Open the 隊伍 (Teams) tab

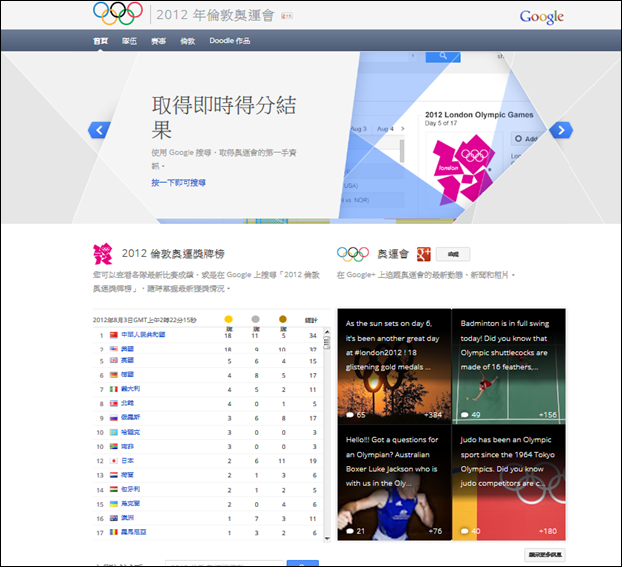point(129,41)
